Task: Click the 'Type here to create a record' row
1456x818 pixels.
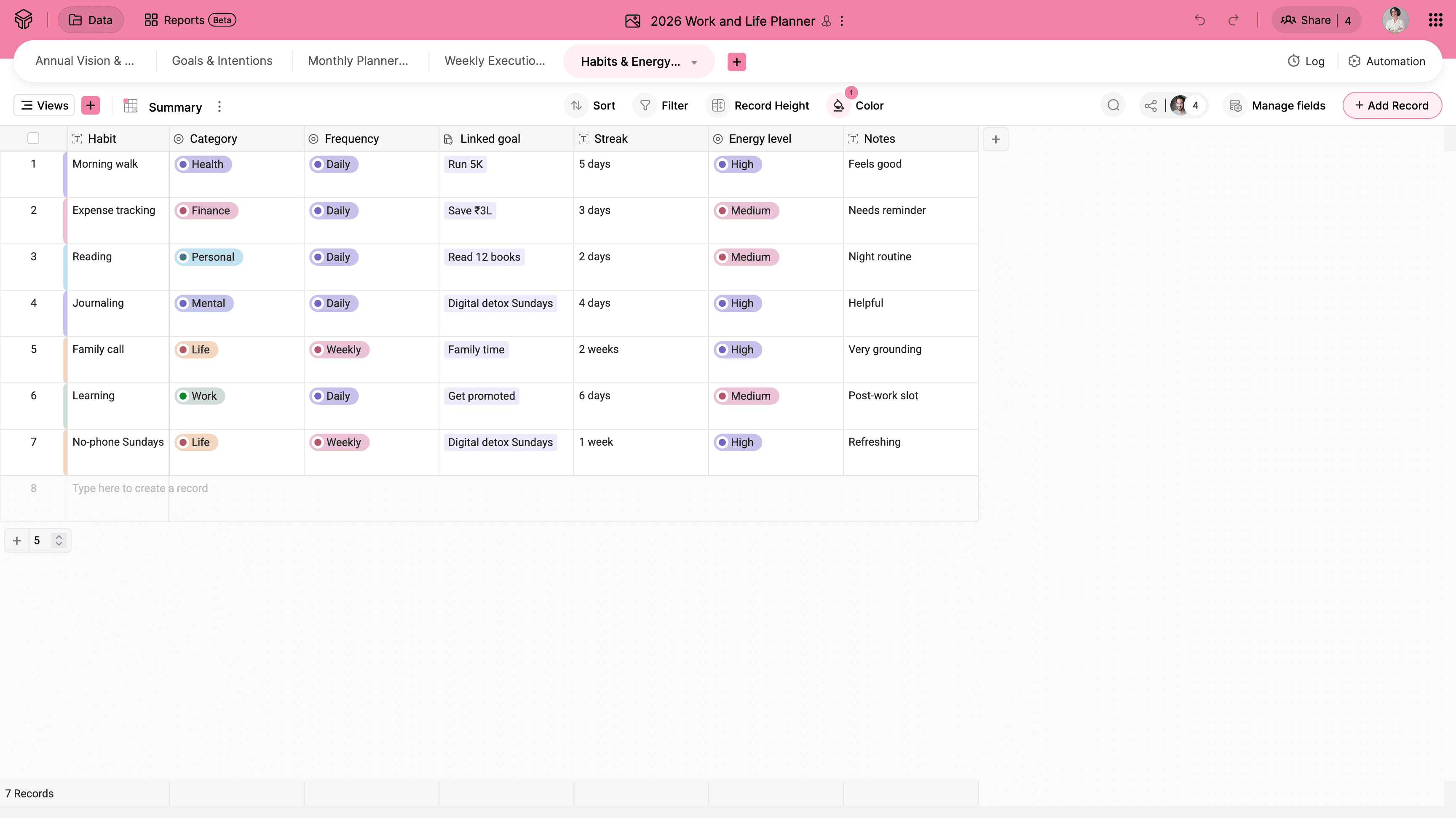Action: pos(139,488)
